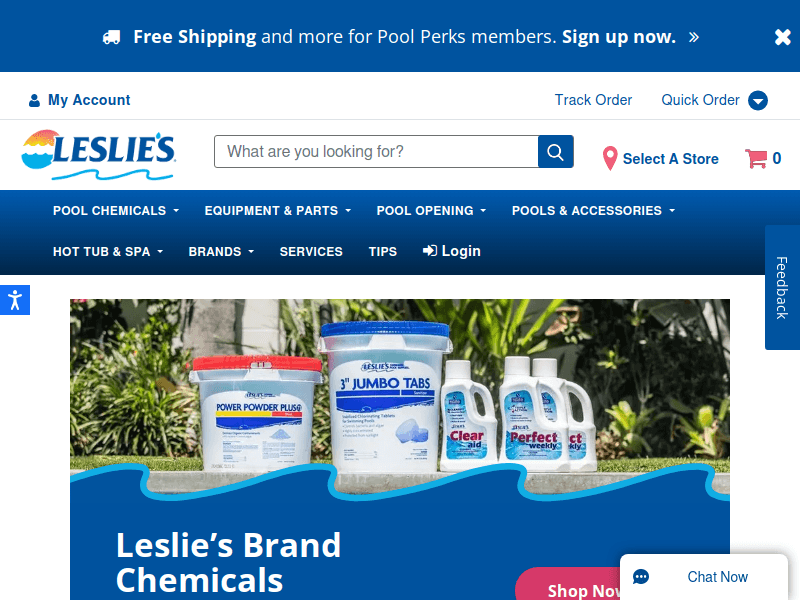Go to the Tips page

pos(383,252)
